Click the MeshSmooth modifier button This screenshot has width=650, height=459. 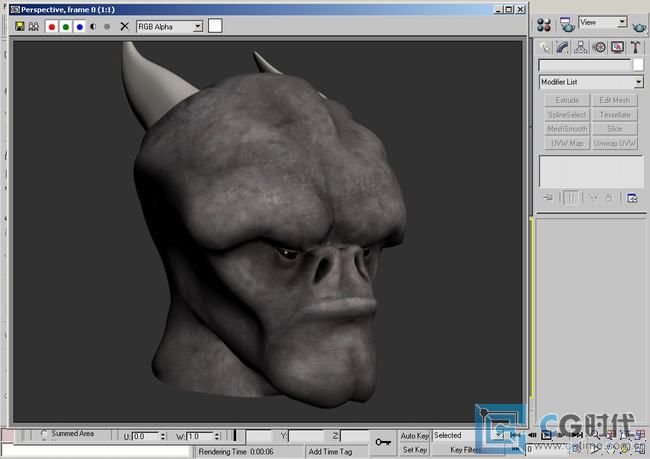(567, 129)
